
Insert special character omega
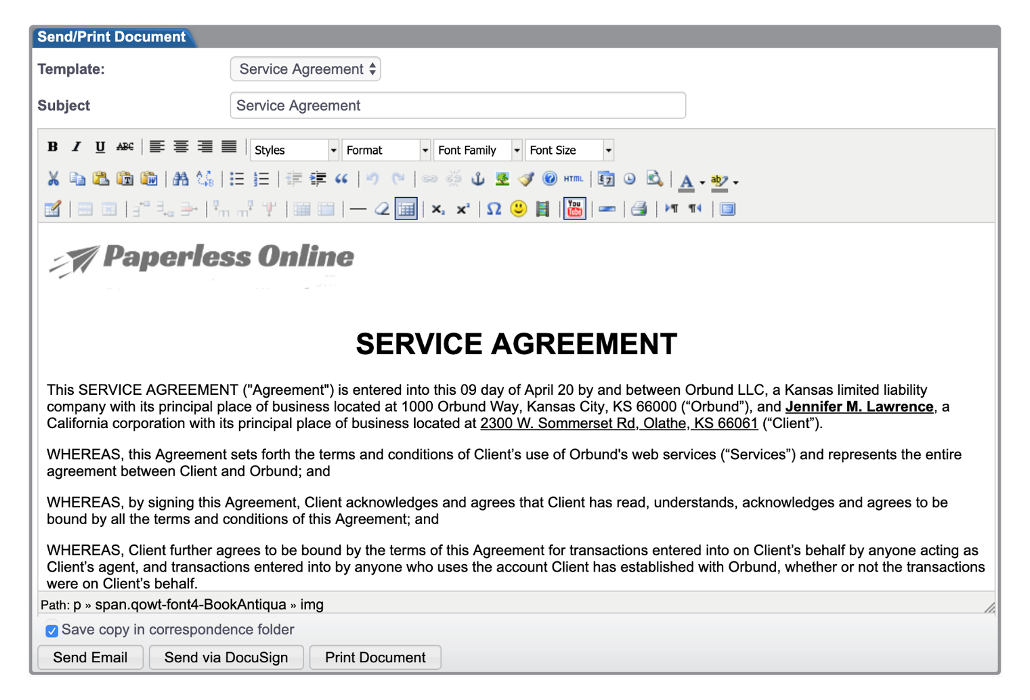click(x=494, y=209)
